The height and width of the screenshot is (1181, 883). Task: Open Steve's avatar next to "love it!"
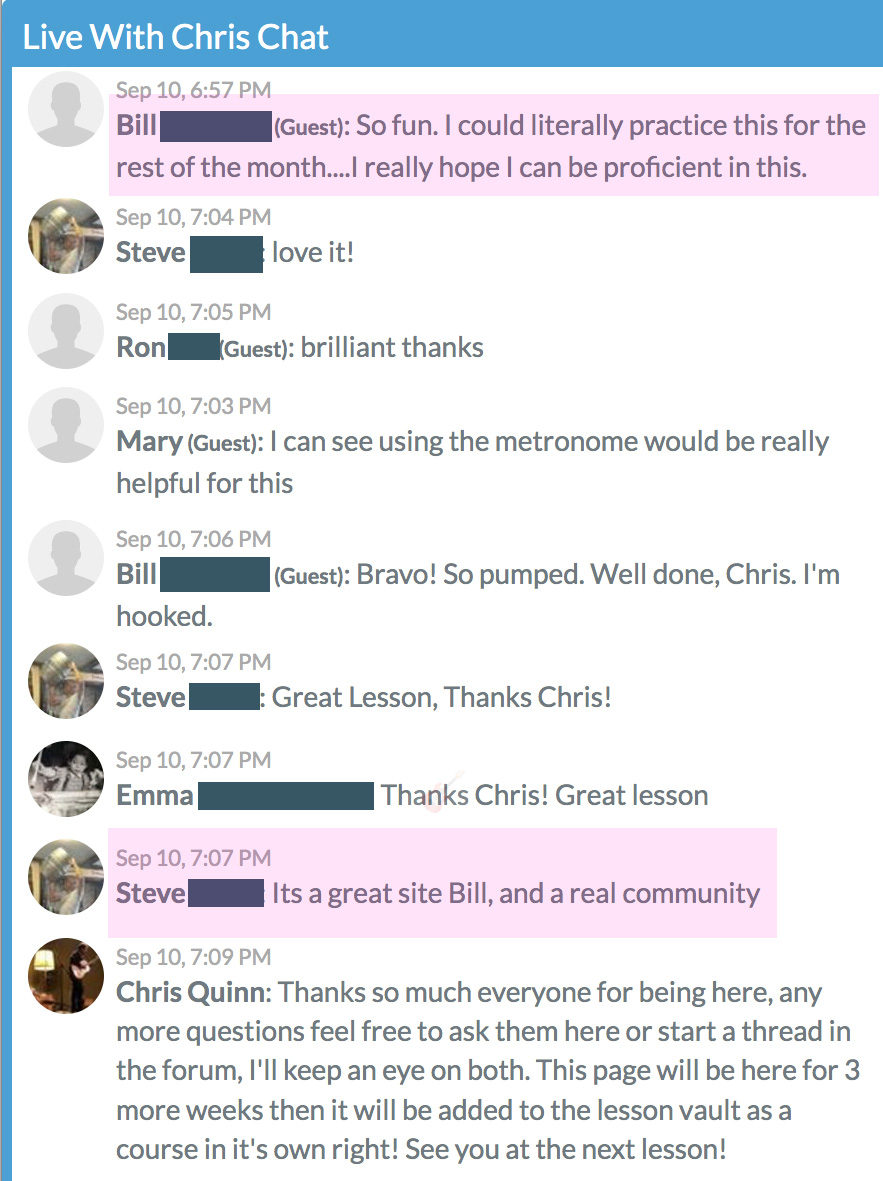[x=66, y=236]
